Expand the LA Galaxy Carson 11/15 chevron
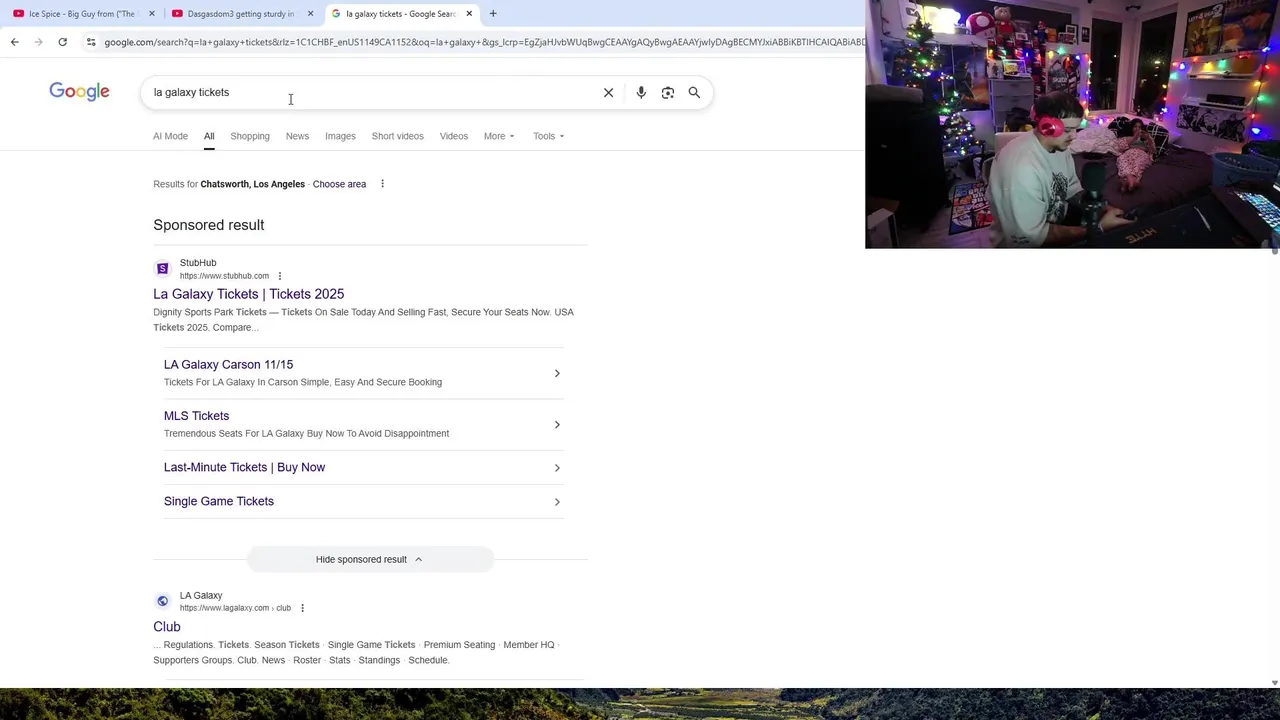 (557, 373)
